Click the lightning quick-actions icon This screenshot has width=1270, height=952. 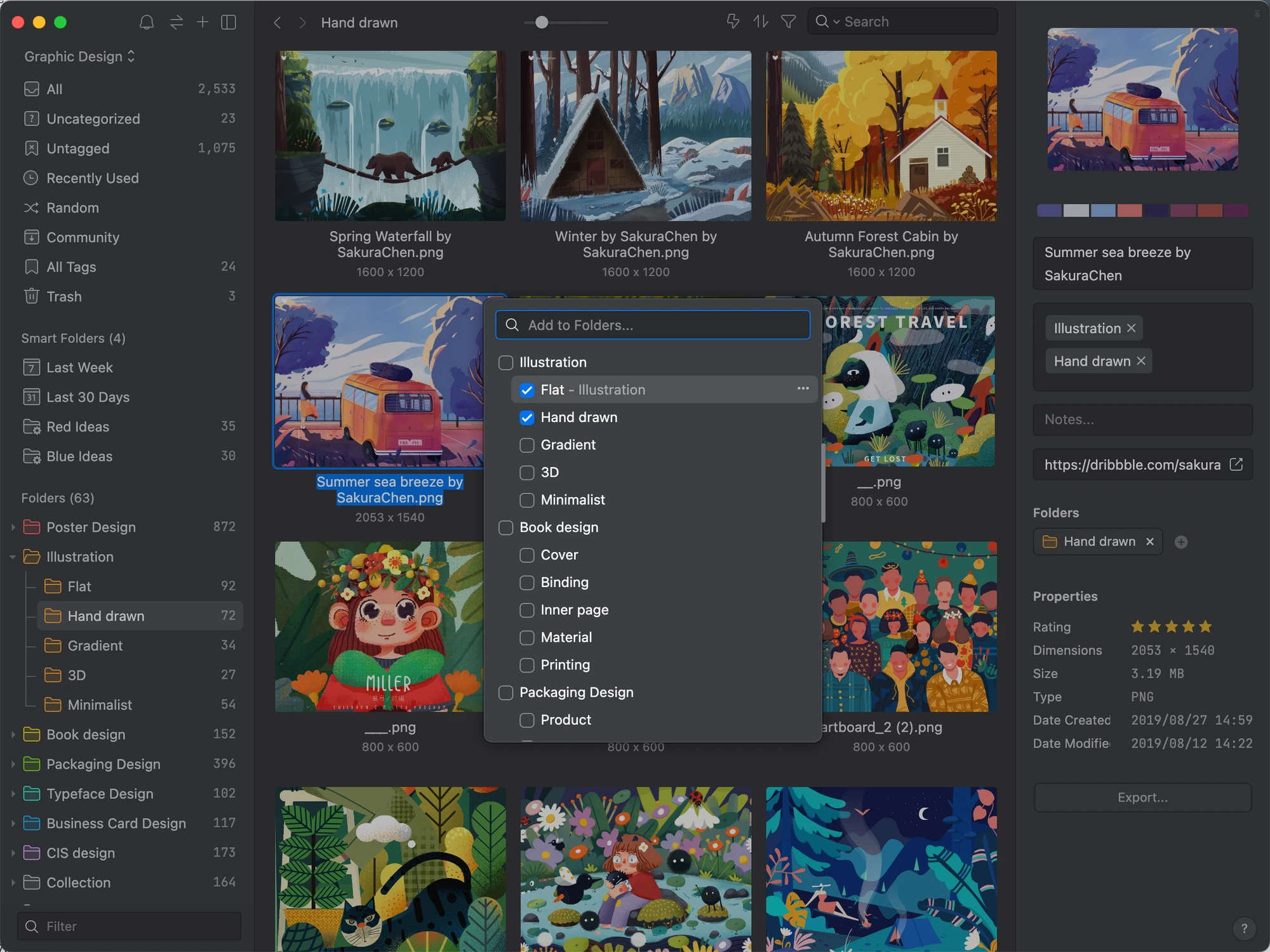click(733, 21)
